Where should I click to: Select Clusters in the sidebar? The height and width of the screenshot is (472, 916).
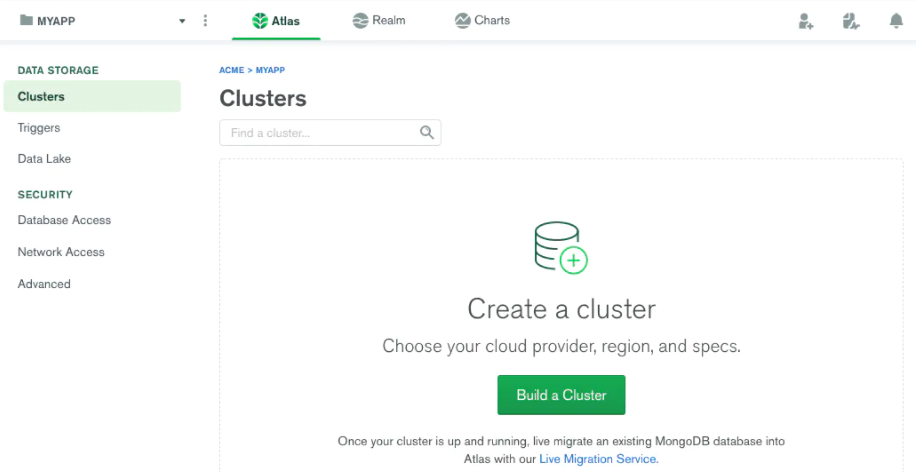[x=92, y=96]
